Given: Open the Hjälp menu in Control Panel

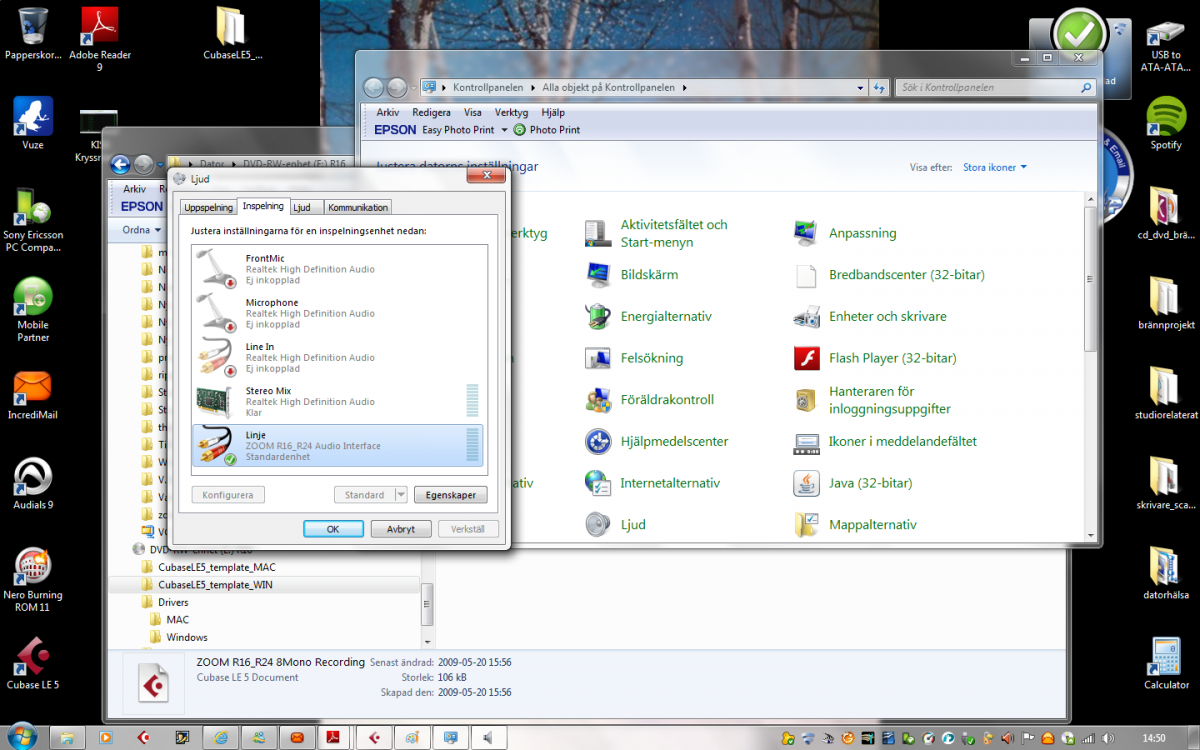Looking at the screenshot, I should (553, 113).
